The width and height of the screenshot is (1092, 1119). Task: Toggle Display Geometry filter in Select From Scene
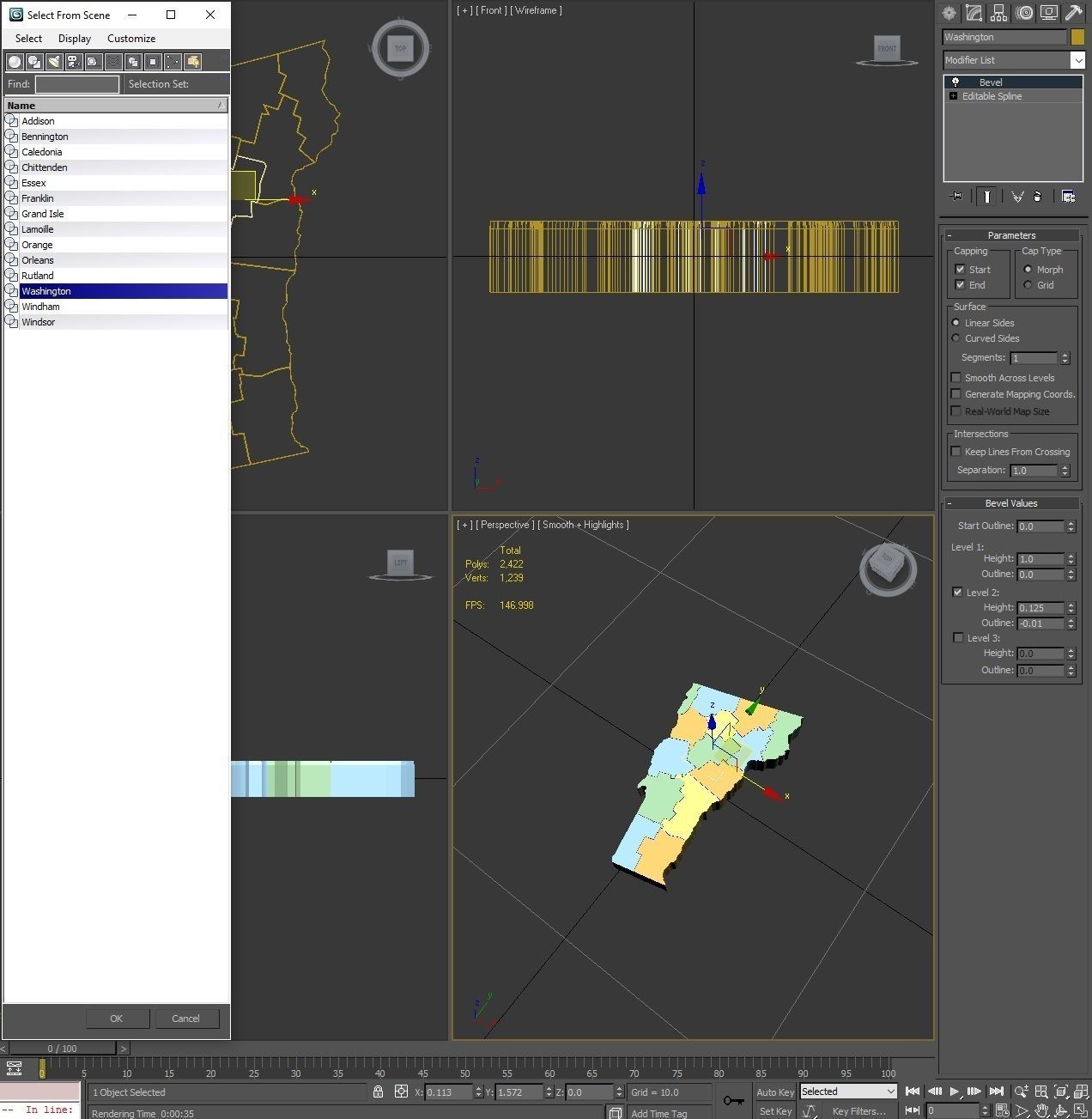[15, 62]
